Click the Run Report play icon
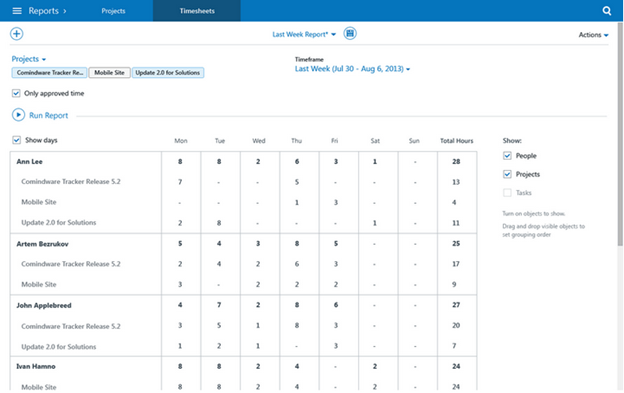This screenshot has width=624, height=393. click(18, 115)
